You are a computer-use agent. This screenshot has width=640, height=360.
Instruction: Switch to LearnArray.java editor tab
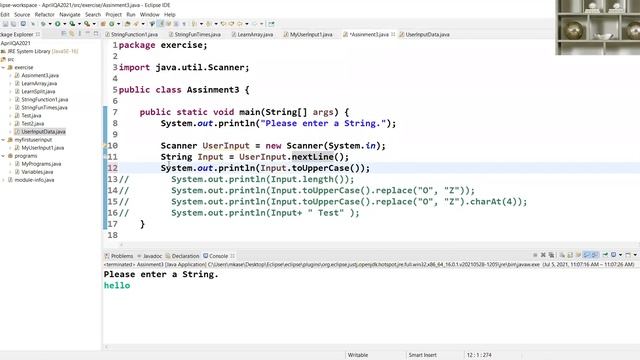click(252, 35)
